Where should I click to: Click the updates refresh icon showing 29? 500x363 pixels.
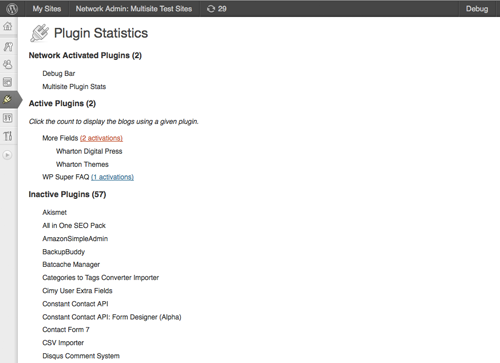point(216,9)
